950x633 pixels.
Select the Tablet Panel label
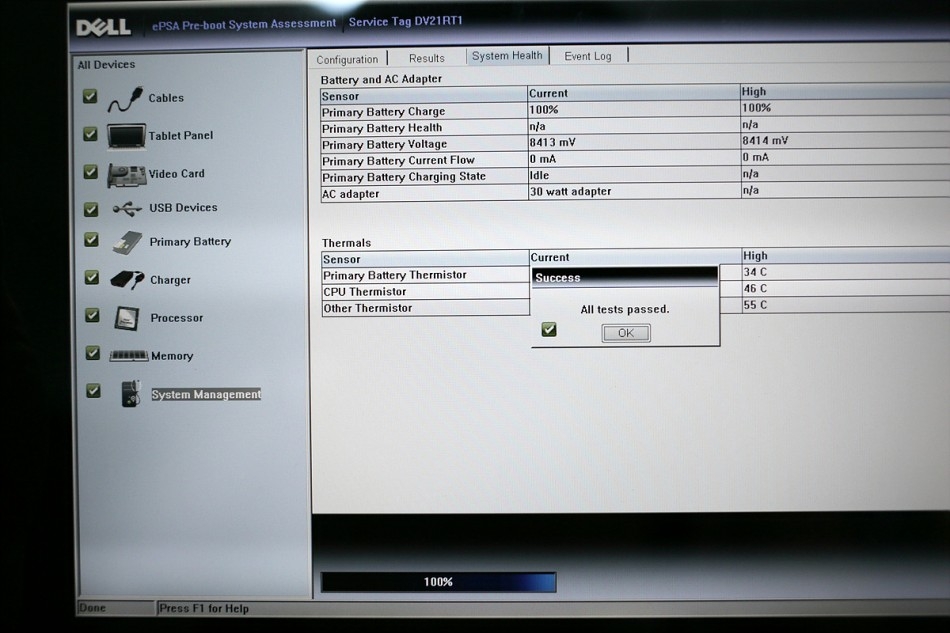tap(181, 136)
